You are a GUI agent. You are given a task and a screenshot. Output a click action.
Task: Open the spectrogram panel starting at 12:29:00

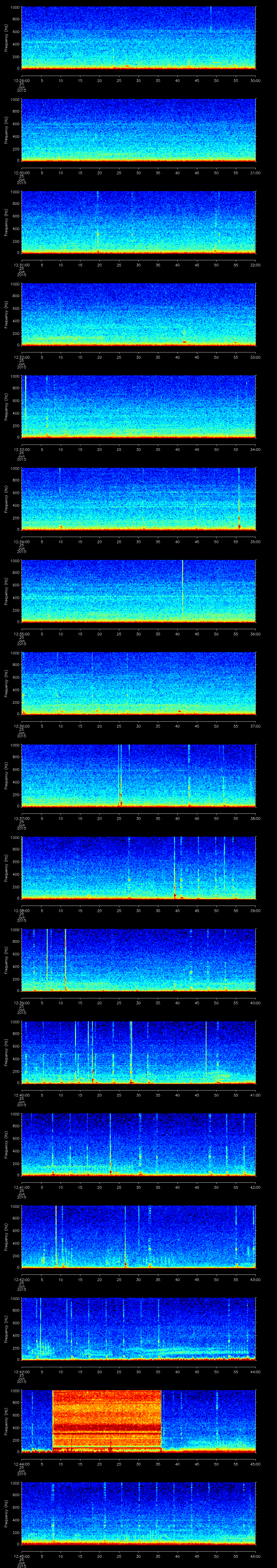pos(138,38)
